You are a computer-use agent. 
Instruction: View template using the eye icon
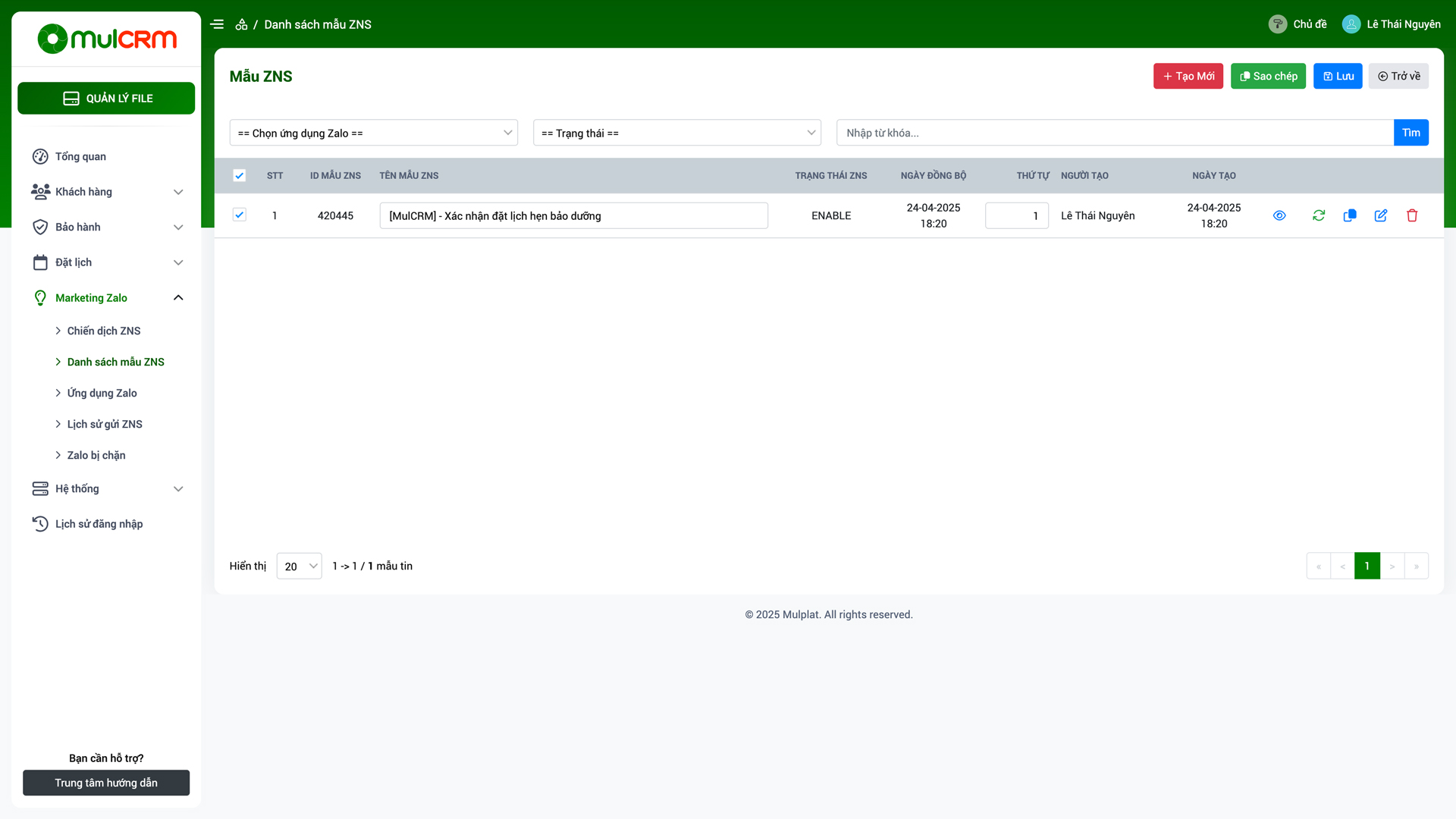pos(1279,215)
